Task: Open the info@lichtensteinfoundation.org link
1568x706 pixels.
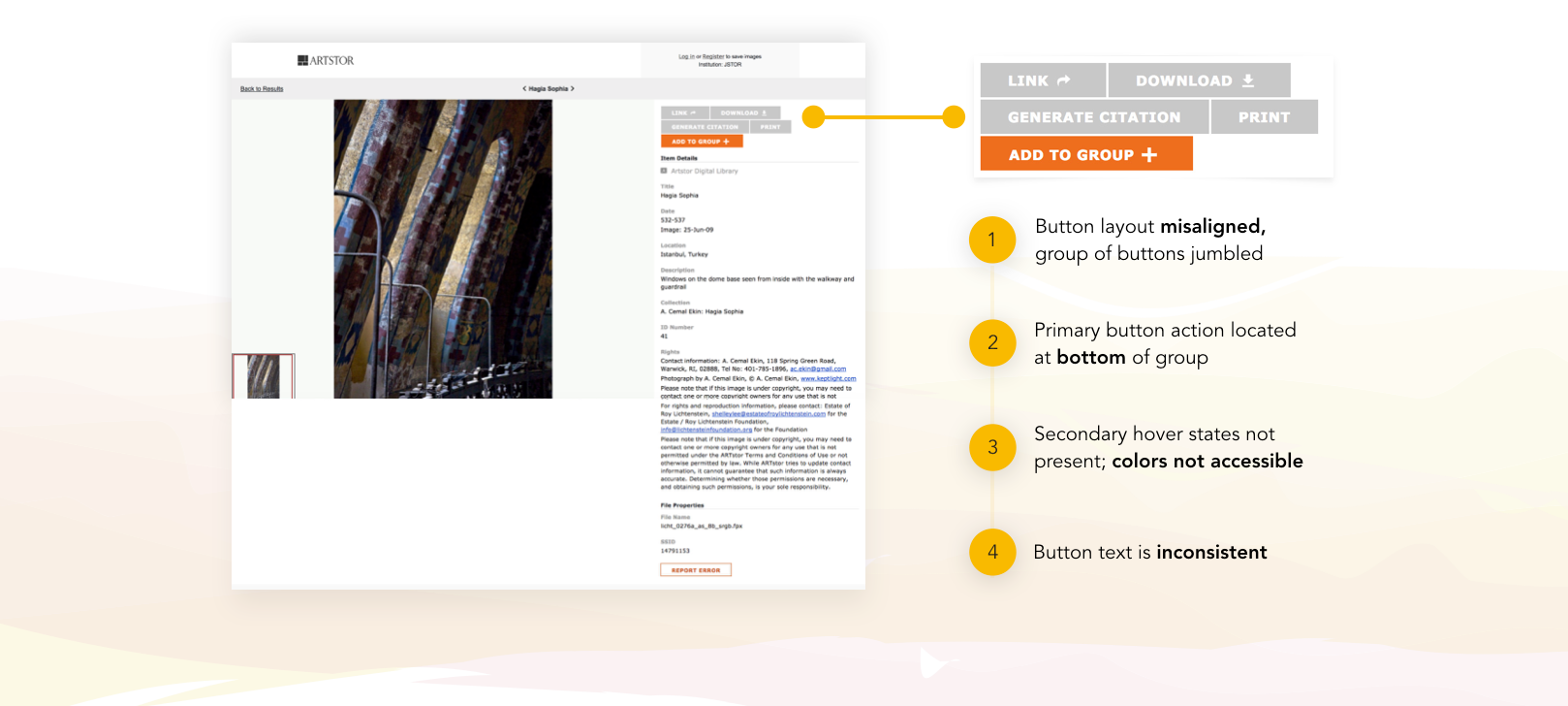Action: pyautogui.click(x=706, y=430)
